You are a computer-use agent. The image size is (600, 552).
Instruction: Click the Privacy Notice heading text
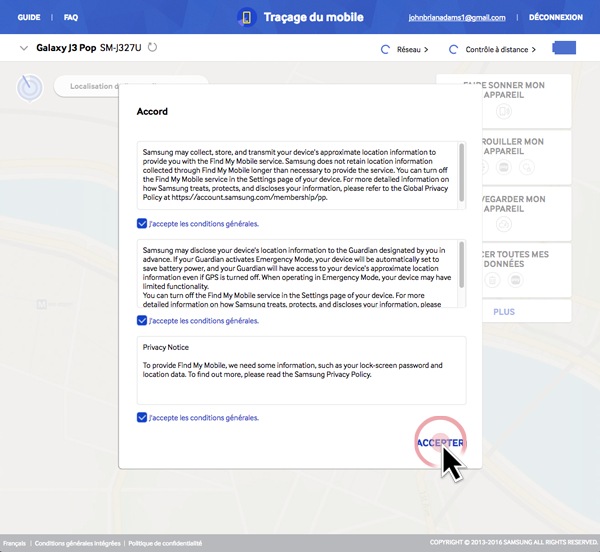pos(166,347)
